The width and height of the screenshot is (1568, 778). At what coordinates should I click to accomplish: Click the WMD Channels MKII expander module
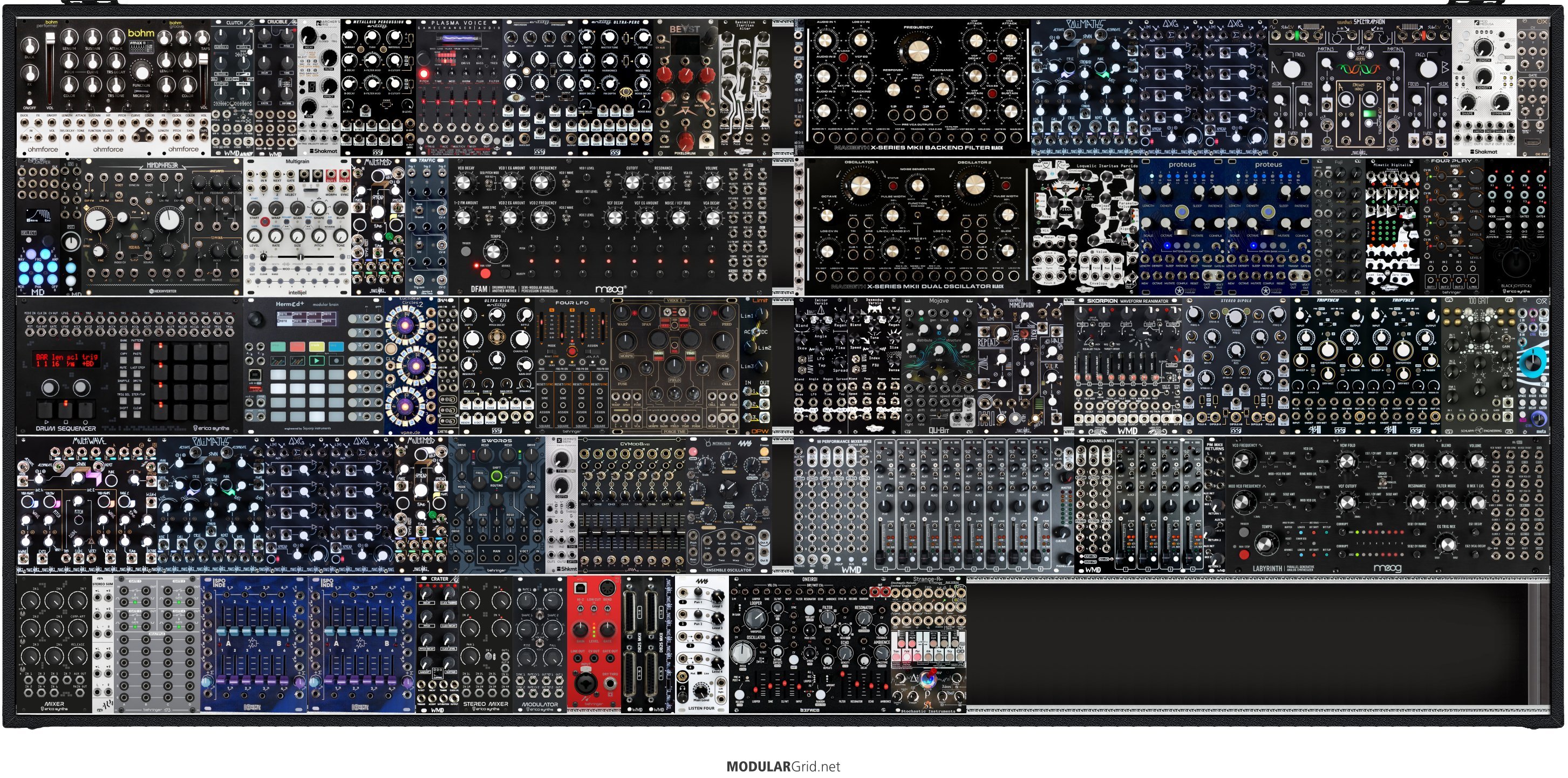coord(1140,504)
